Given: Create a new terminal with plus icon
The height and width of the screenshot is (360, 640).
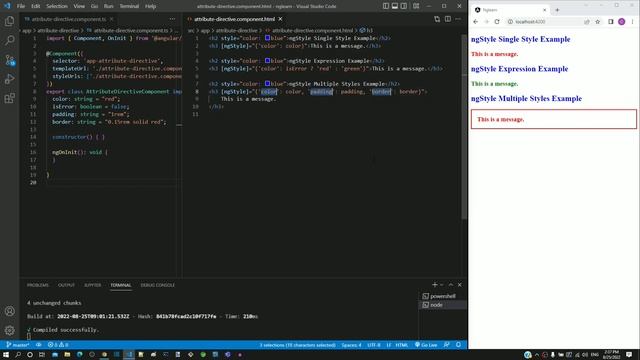Looking at the screenshot, I should 435,285.
